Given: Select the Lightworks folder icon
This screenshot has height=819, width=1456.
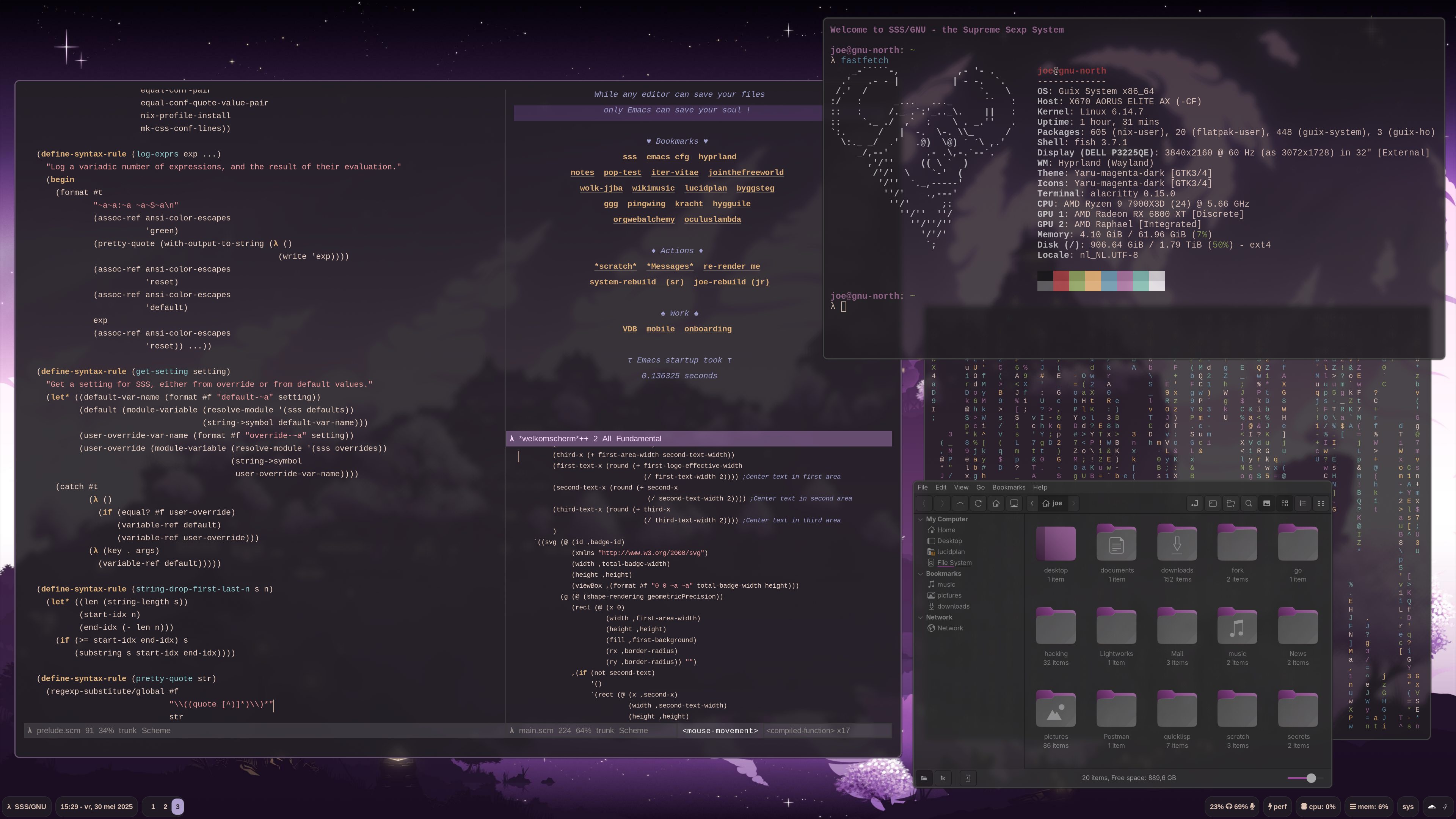Looking at the screenshot, I should coord(1116,626).
